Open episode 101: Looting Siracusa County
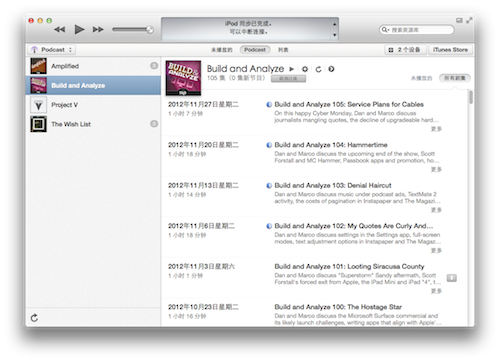Viewport: 500px width, 362px height. (349, 266)
